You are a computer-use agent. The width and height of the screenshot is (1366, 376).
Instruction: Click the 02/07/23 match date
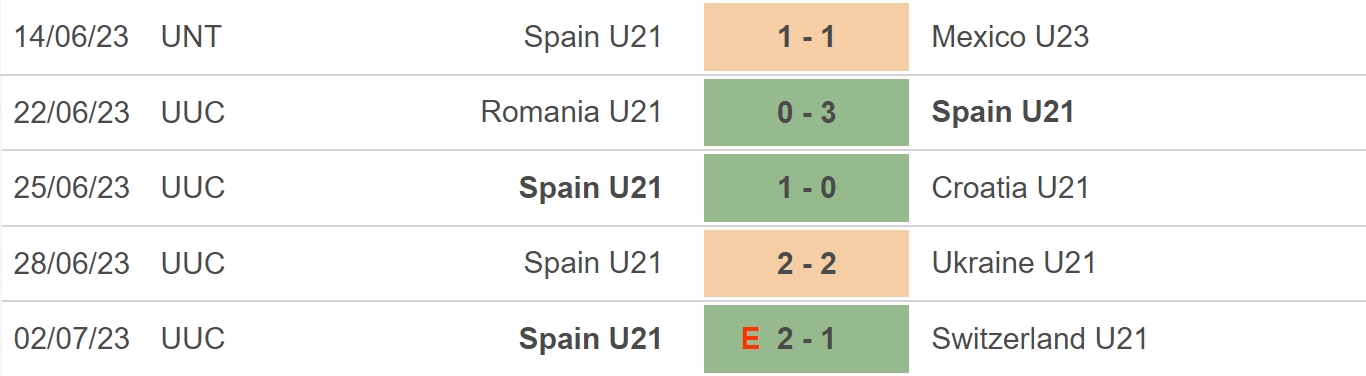(72, 339)
